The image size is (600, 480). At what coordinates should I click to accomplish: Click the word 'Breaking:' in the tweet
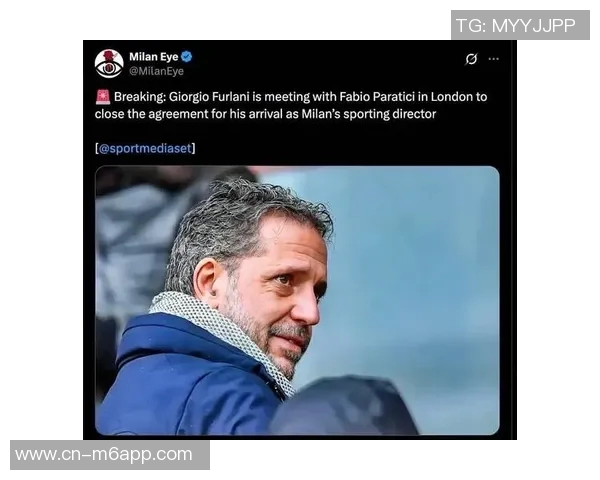(x=140, y=97)
